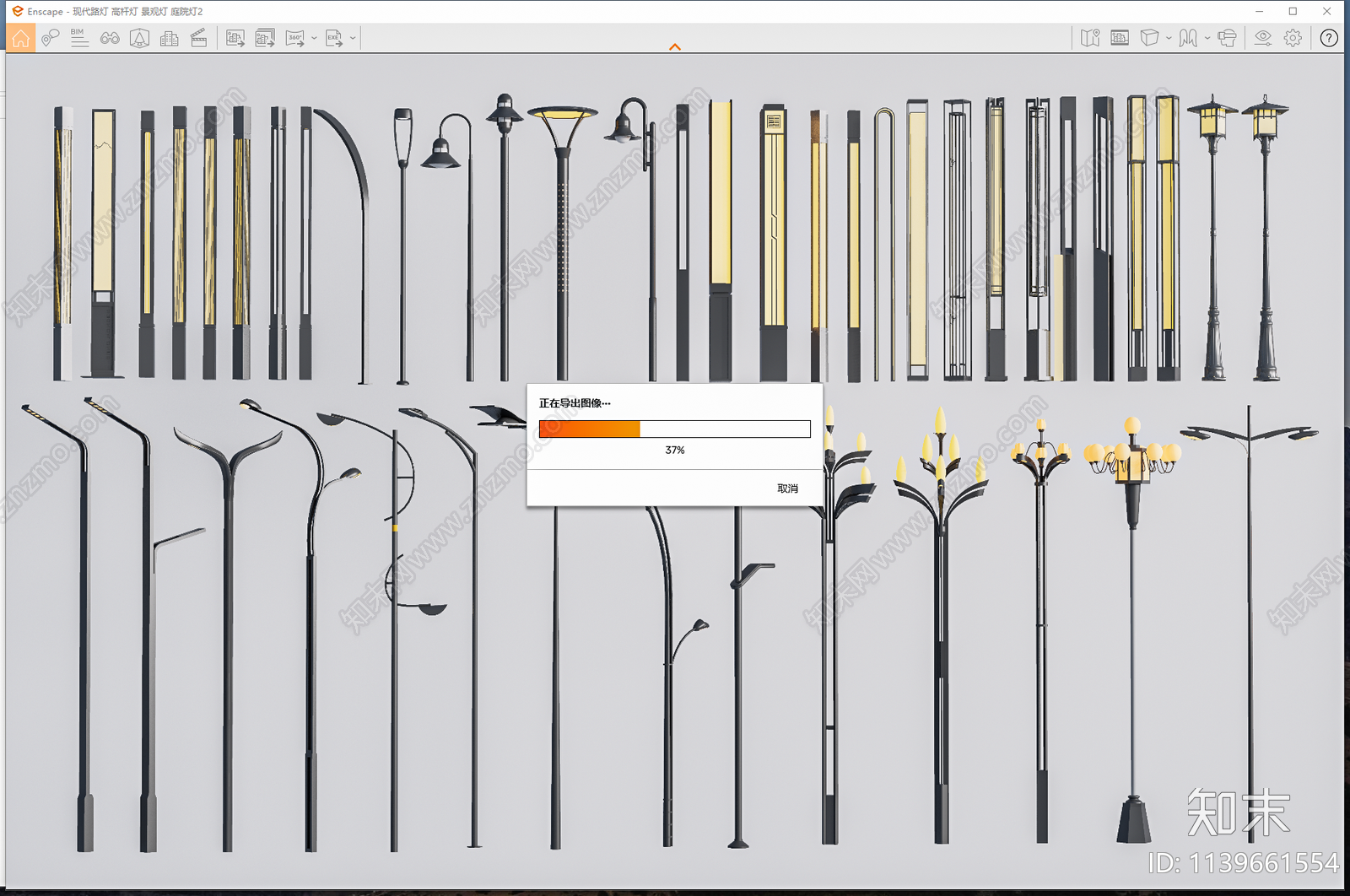Click the 正在导出图像 dialog title

(575, 403)
